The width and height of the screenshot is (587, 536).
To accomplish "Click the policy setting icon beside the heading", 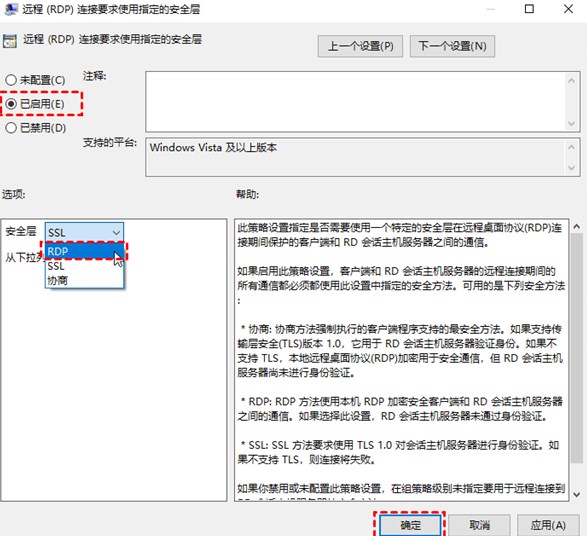I will tap(10, 41).
